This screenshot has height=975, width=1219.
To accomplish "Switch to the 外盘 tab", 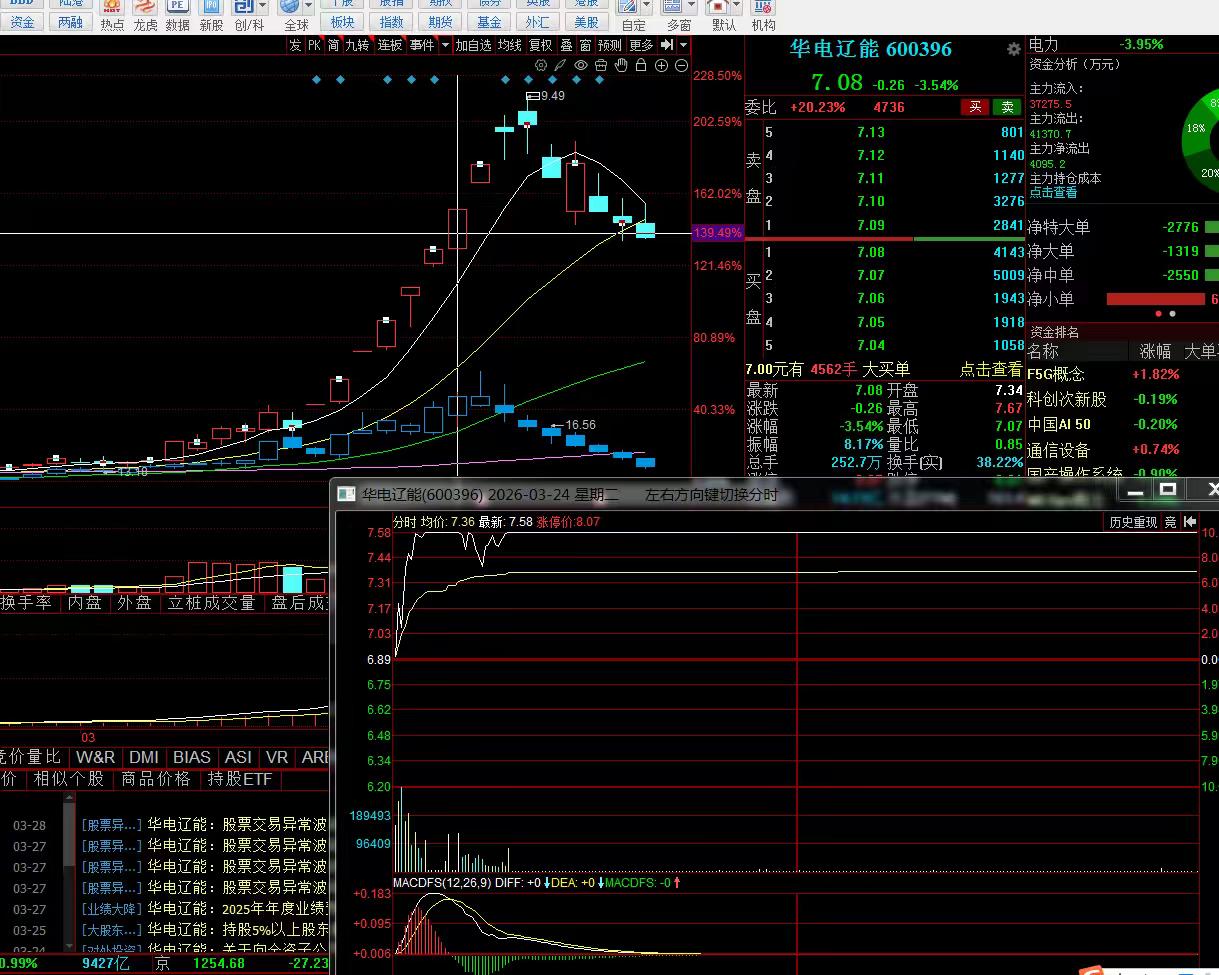I will pos(134,602).
